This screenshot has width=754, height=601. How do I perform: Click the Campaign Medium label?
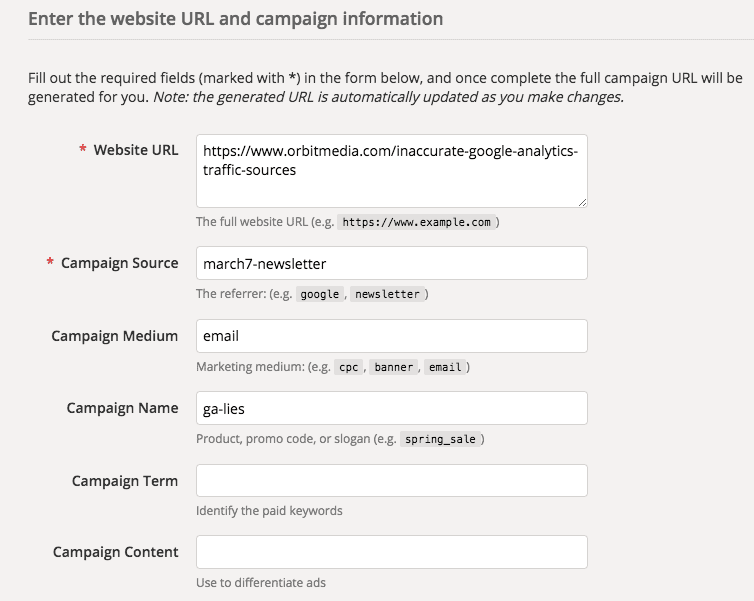tap(114, 336)
